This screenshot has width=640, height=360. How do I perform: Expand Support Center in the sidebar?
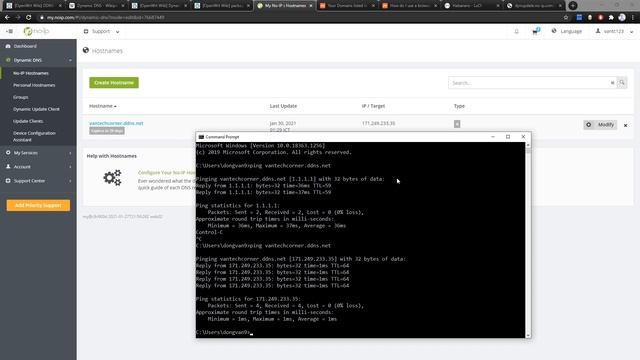[38, 181]
